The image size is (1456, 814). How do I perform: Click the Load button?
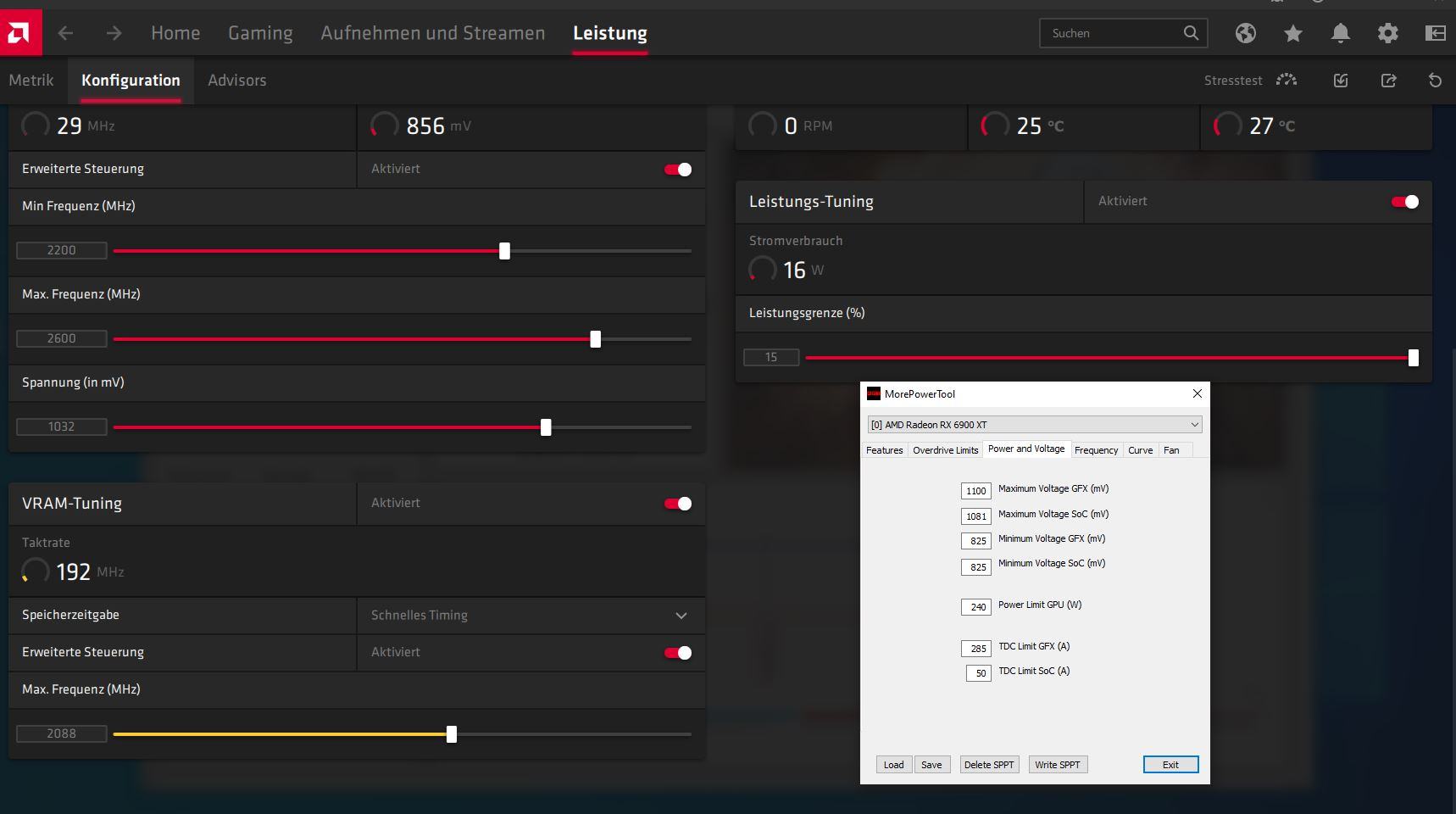(893, 765)
